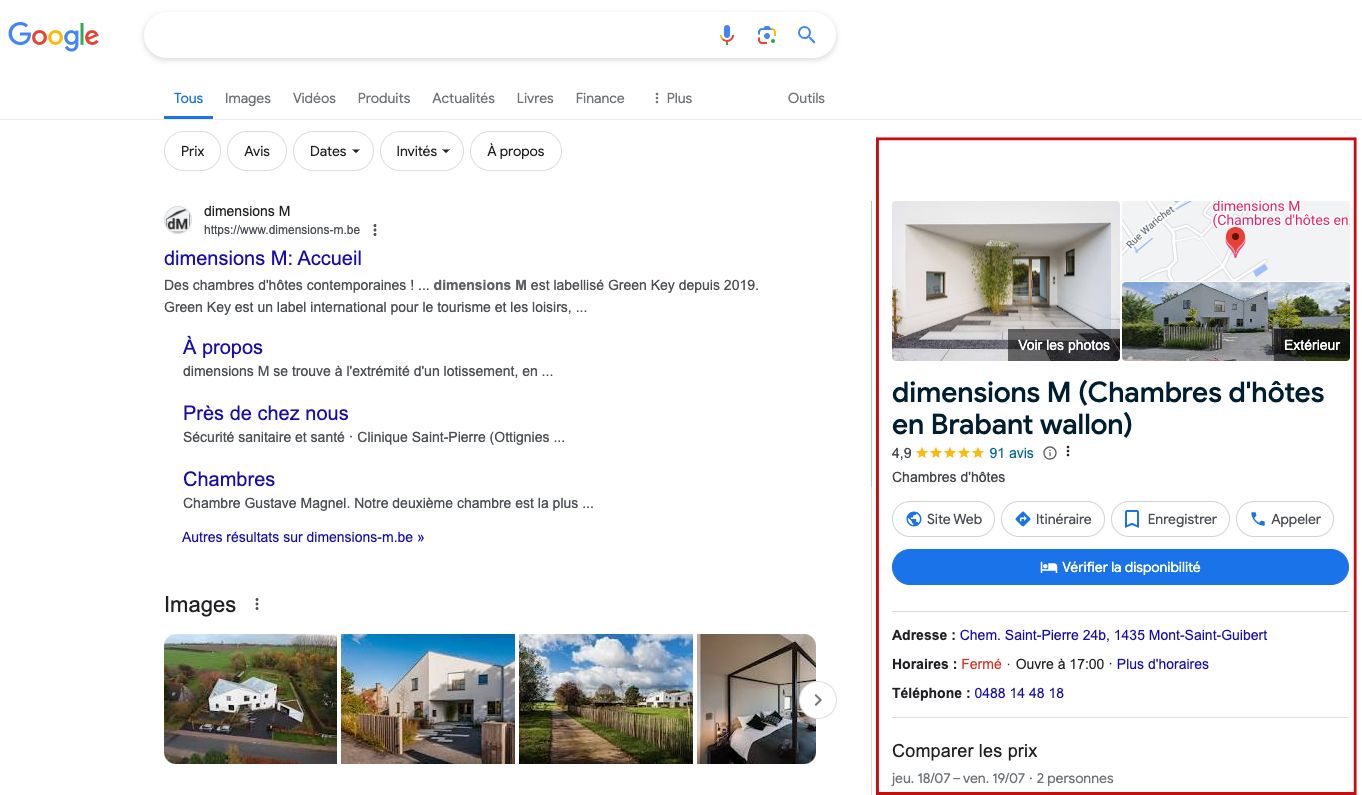Open the dimensions M: Accueil link
This screenshot has width=1362, height=795.
pyautogui.click(x=263, y=258)
